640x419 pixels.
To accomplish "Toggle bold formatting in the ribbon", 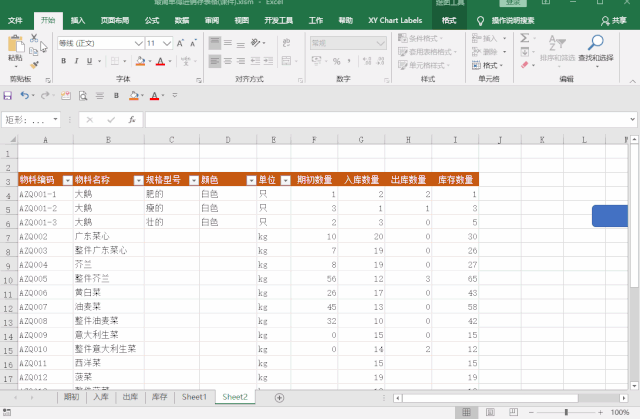I will (x=62, y=61).
